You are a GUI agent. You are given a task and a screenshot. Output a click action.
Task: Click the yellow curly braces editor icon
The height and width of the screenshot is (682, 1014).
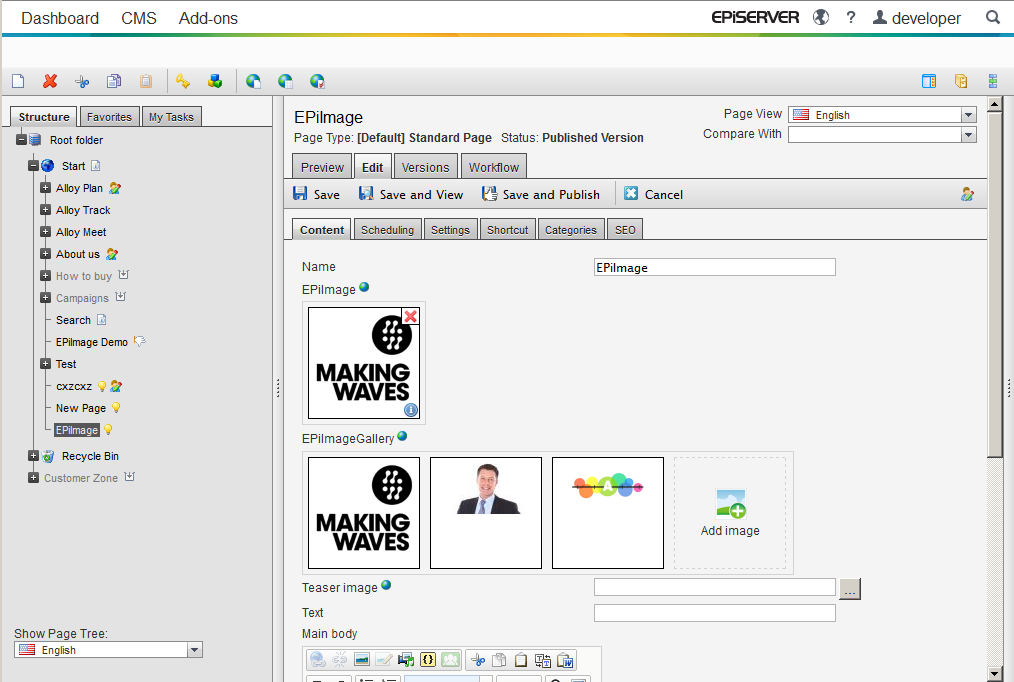pyautogui.click(x=428, y=660)
